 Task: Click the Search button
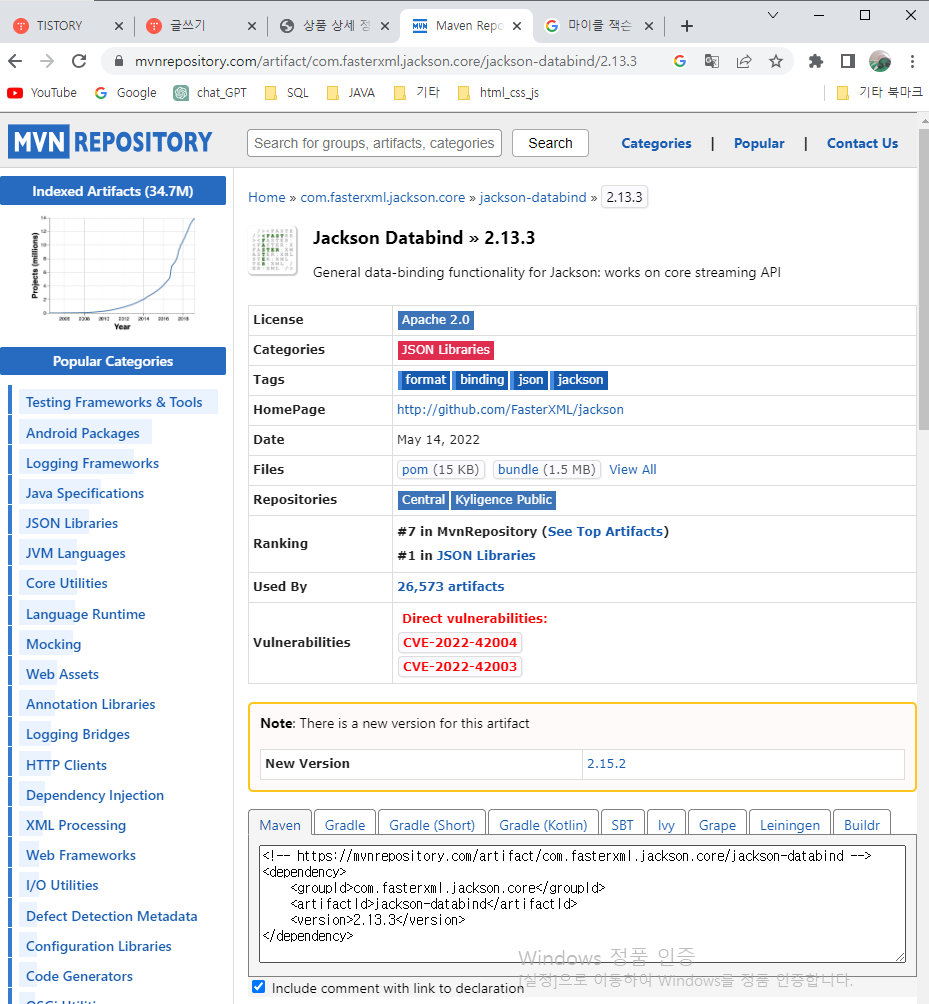(550, 143)
